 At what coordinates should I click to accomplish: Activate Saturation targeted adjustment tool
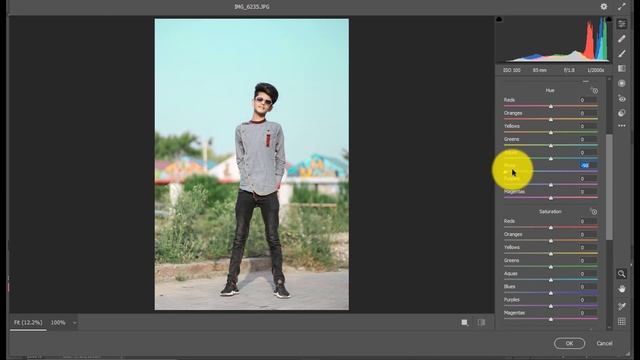594,211
